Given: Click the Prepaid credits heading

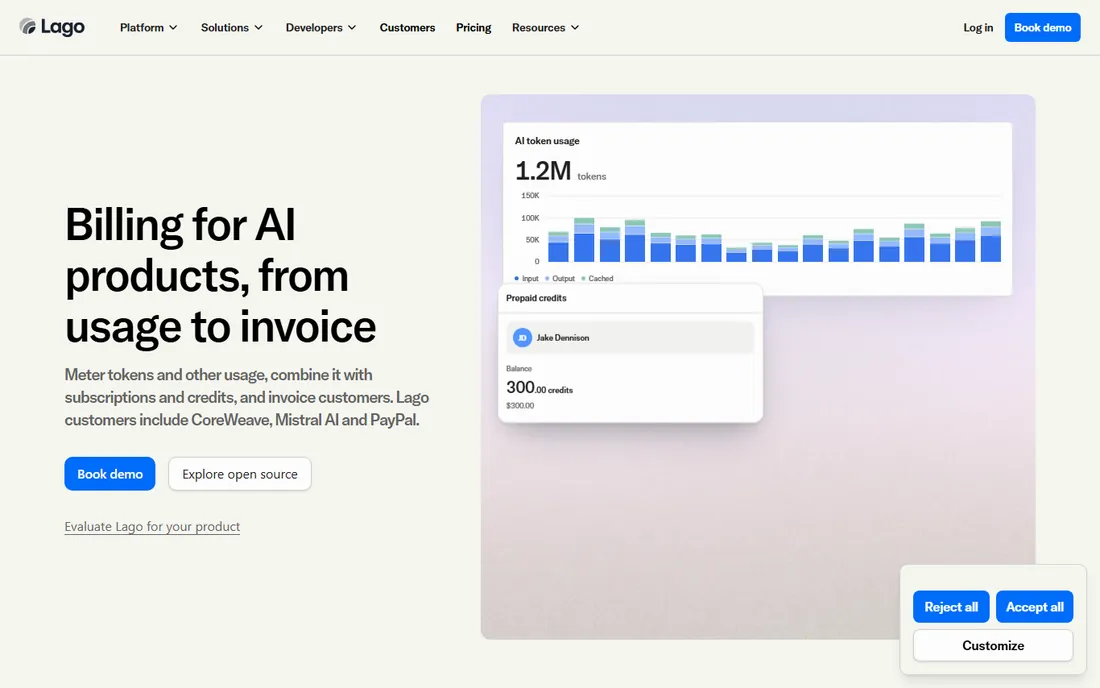Looking at the screenshot, I should 536,298.
